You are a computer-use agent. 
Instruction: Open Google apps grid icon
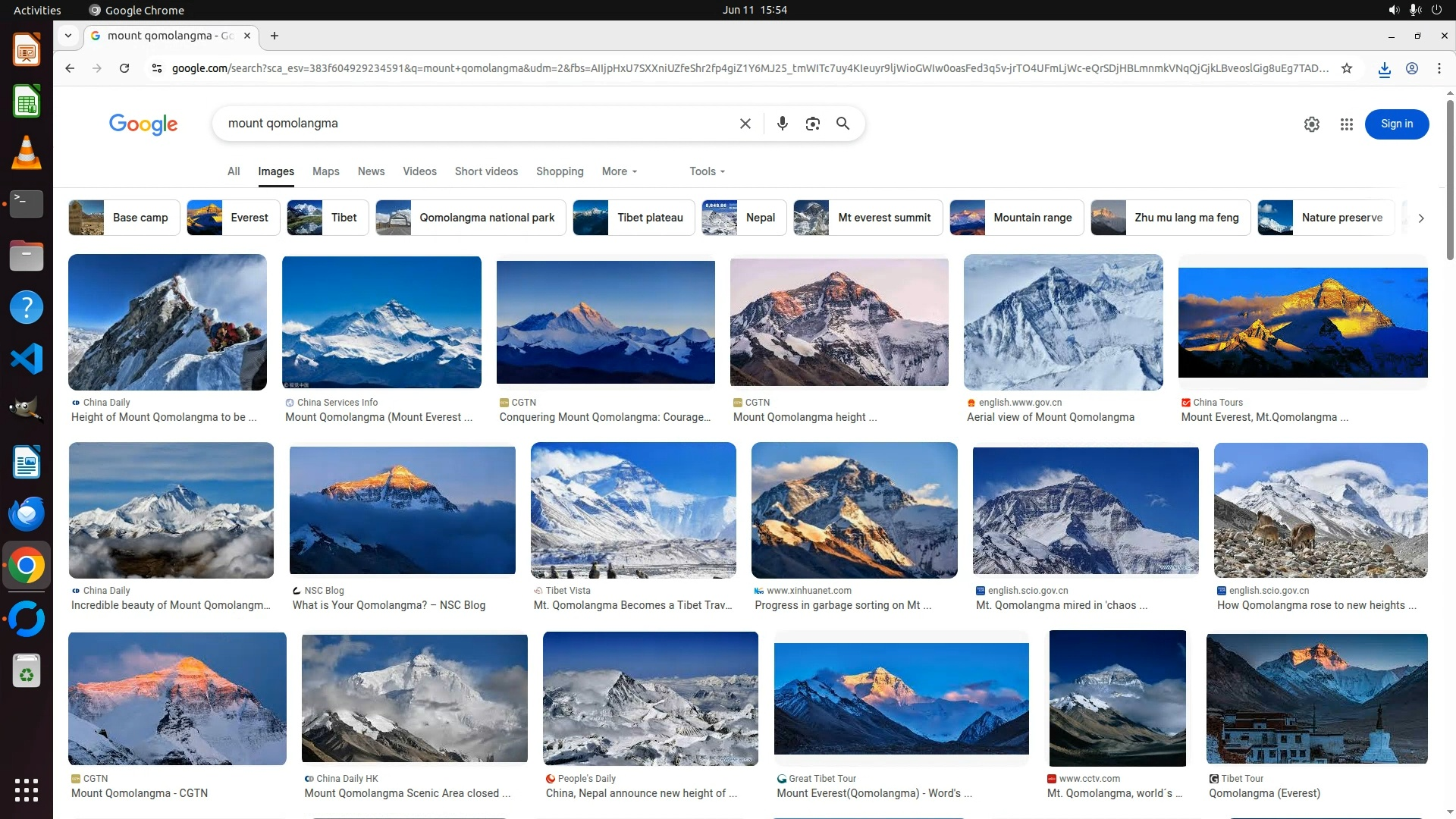coord(1346,124)
